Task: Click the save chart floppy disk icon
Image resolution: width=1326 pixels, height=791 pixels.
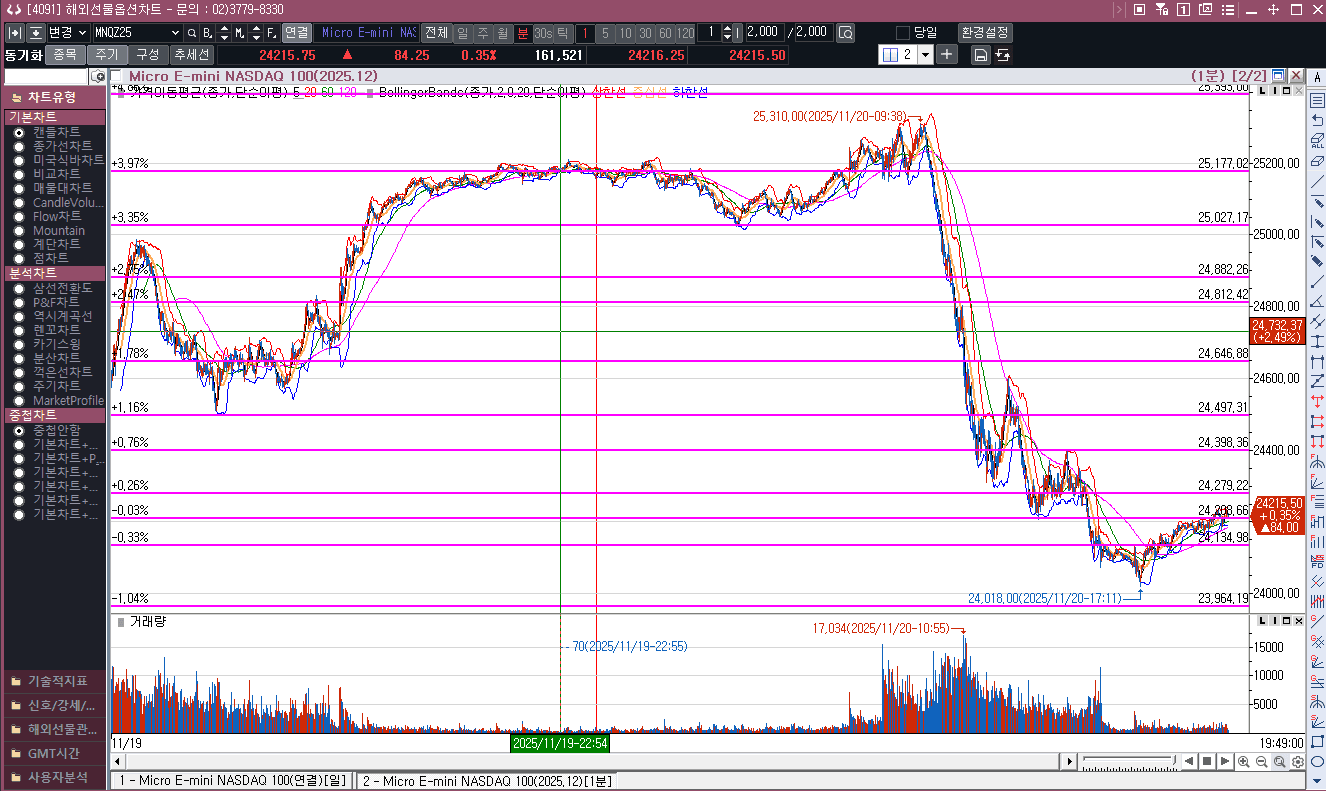Action: tap(980, 55)
